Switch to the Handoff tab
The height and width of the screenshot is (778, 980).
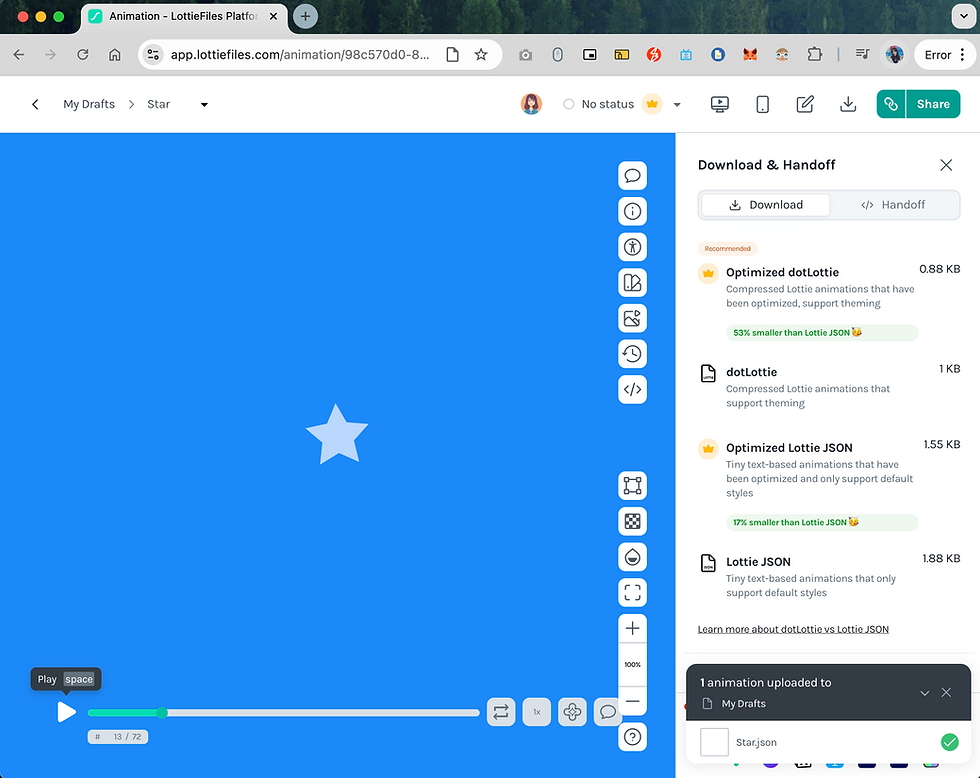(x=893, y=205)
